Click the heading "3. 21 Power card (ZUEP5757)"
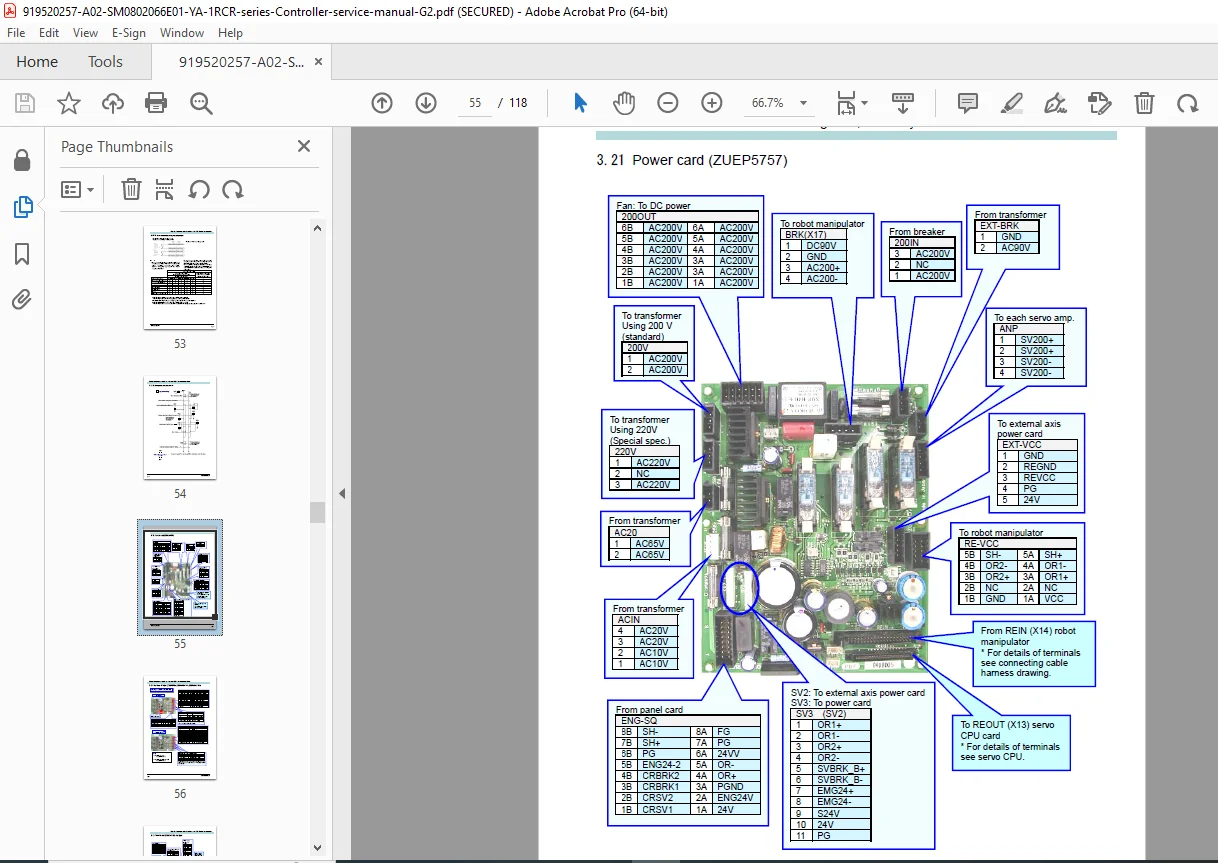 click(x=691, y=160)
